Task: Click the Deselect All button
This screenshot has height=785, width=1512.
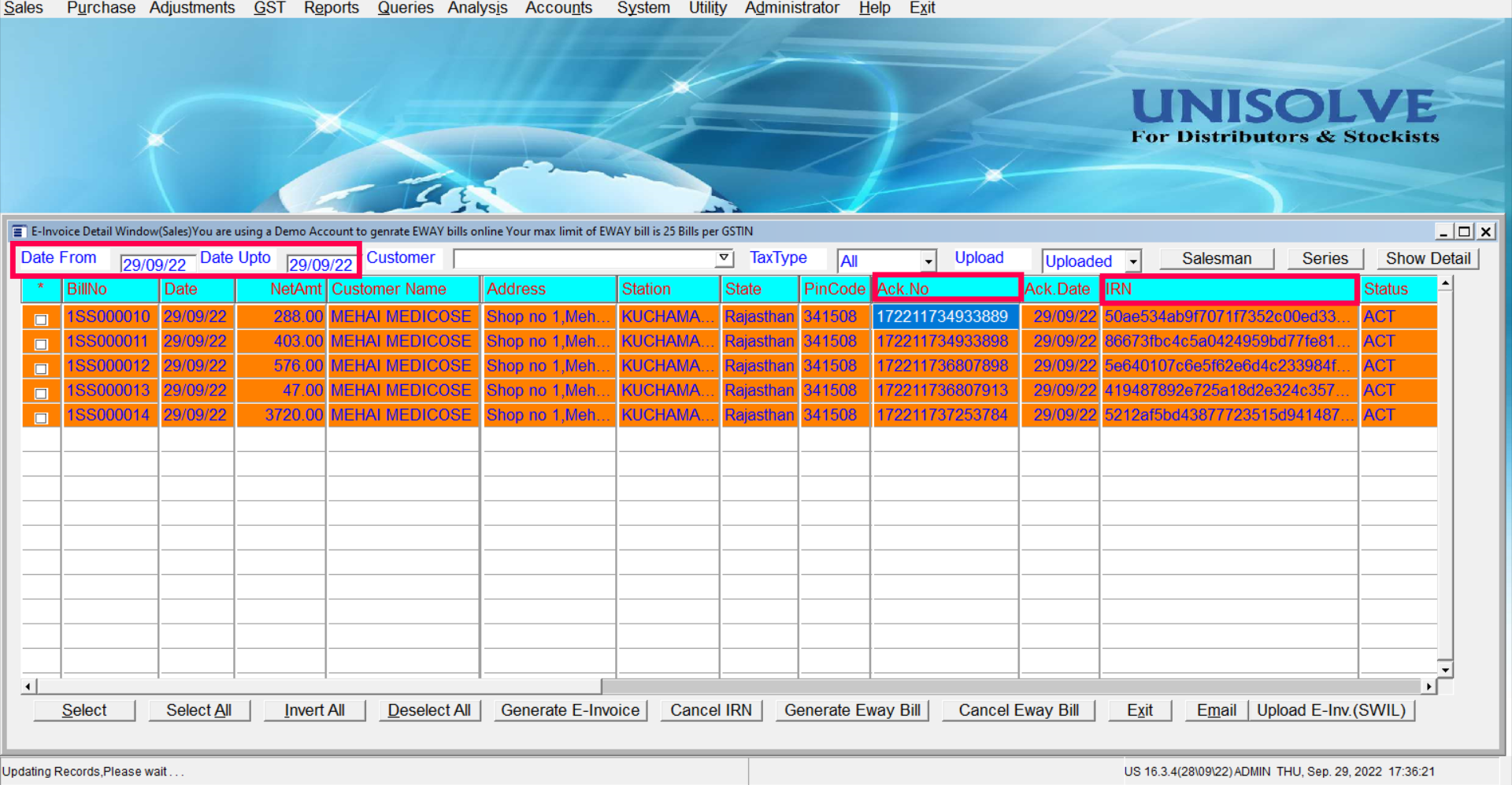Action: (429, 710)
